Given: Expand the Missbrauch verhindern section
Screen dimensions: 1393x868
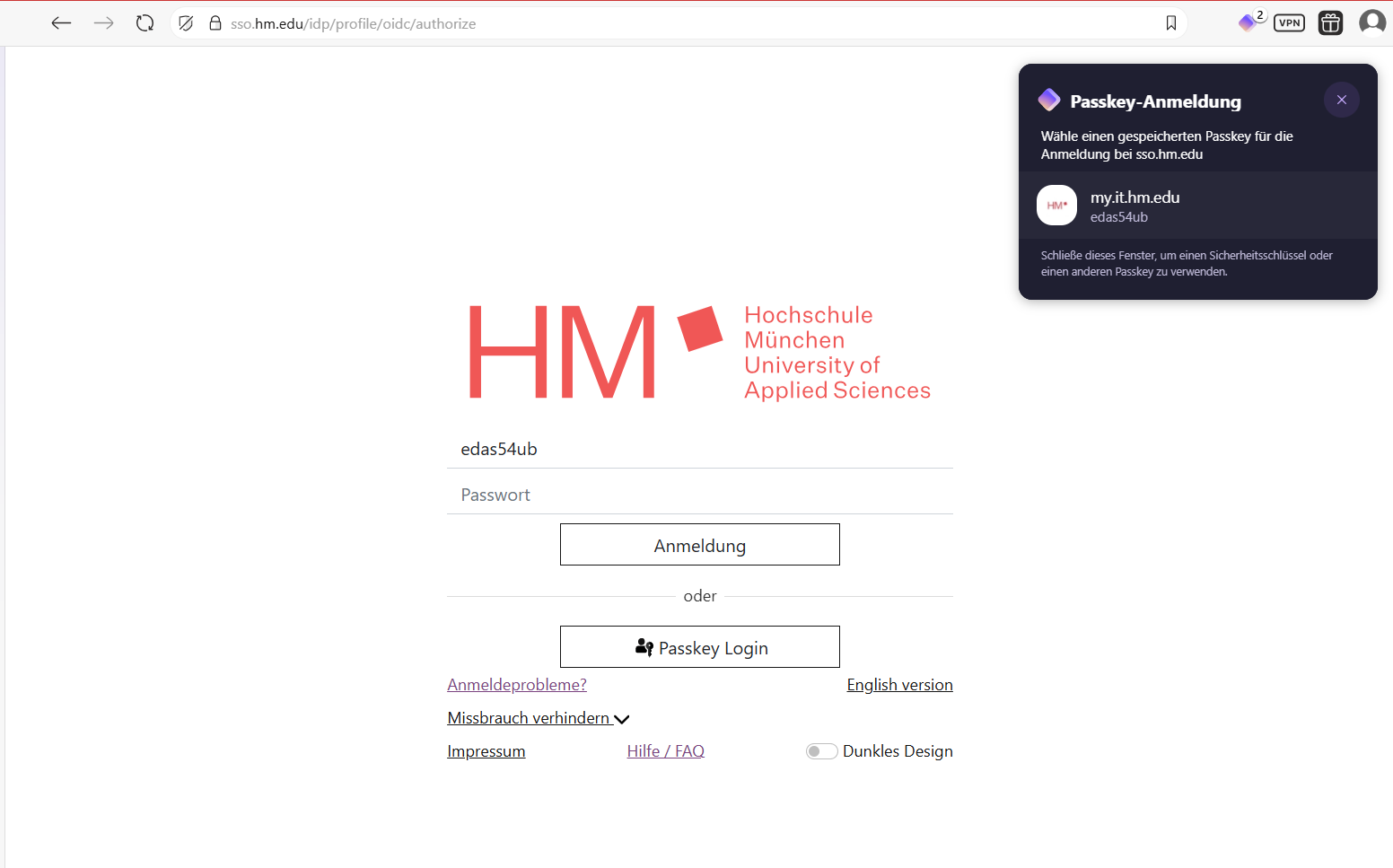Looking at the screenshot, I should (538, 718).
